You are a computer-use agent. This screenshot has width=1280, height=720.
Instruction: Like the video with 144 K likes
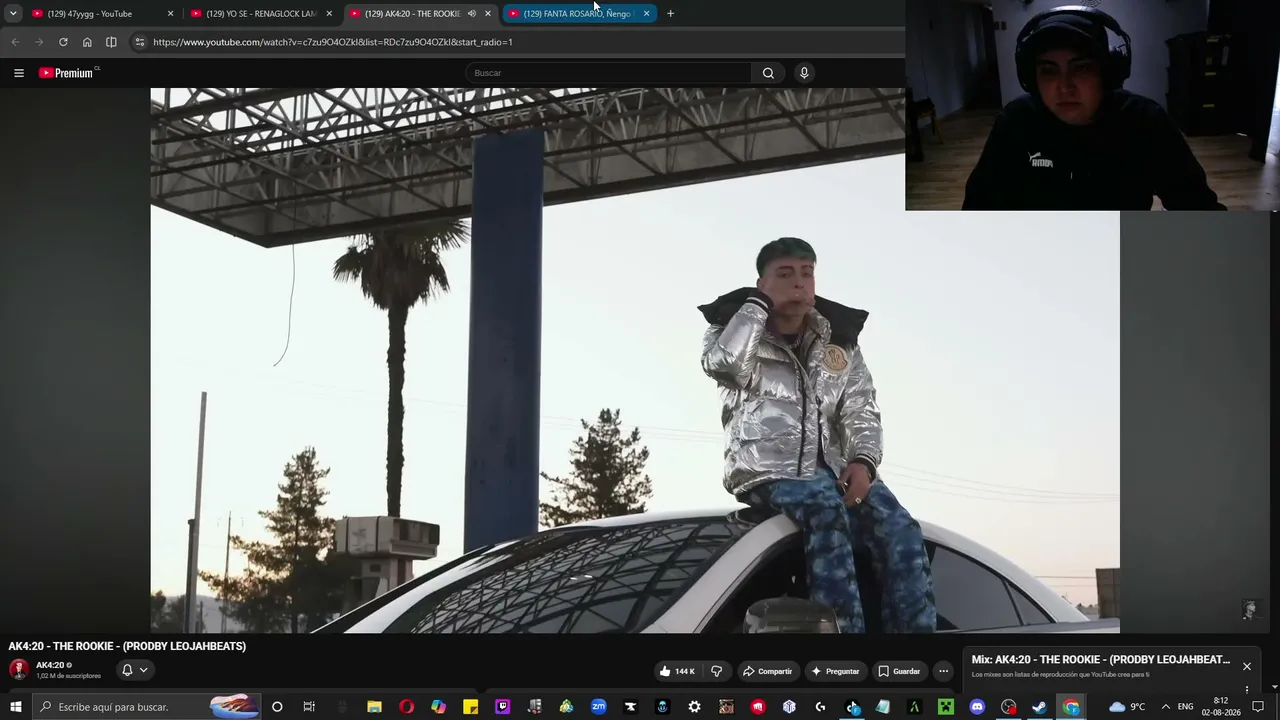[x=677, y=671]
